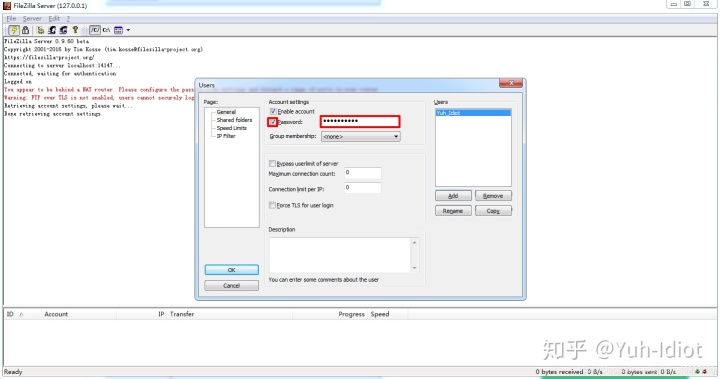
Task: Select the /C/ path display toolbar button
Action: (95, 30)
